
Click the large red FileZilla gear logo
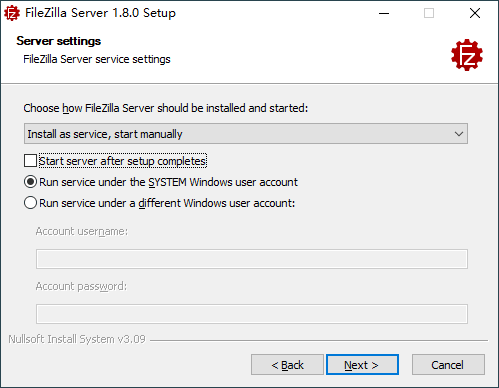point(467,55)
